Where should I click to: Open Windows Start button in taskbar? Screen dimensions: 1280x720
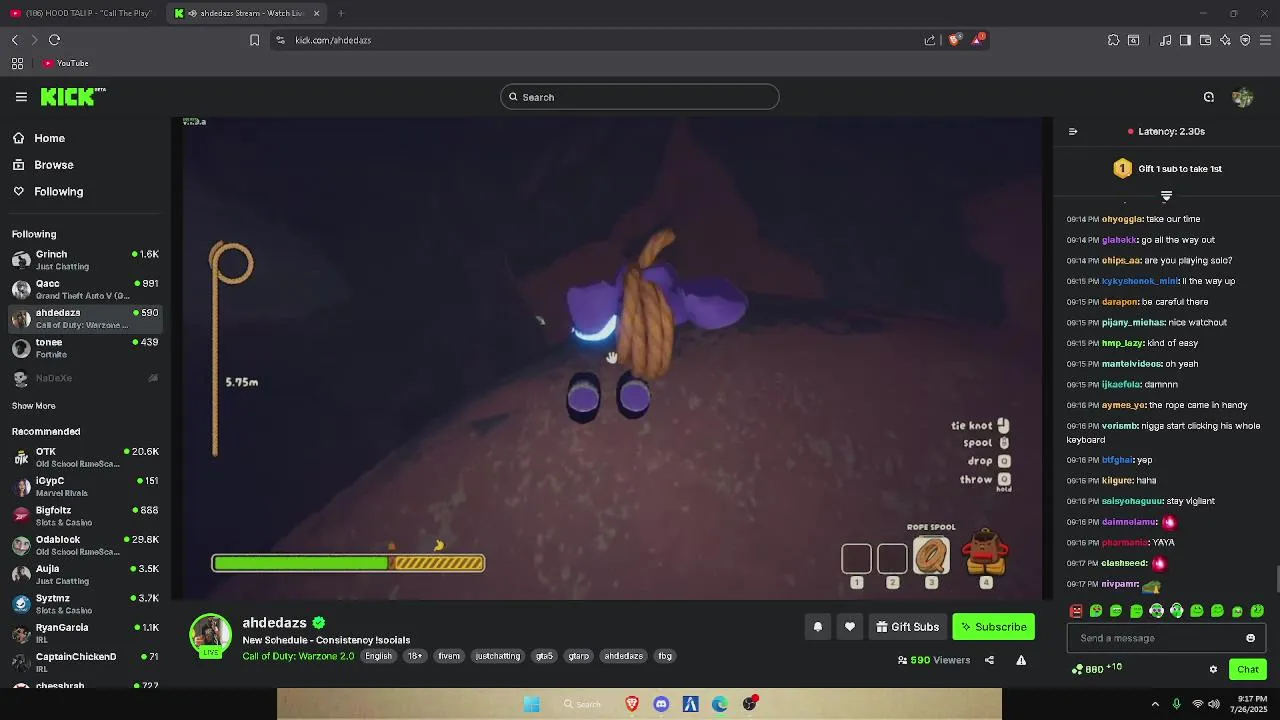point(532,704)
